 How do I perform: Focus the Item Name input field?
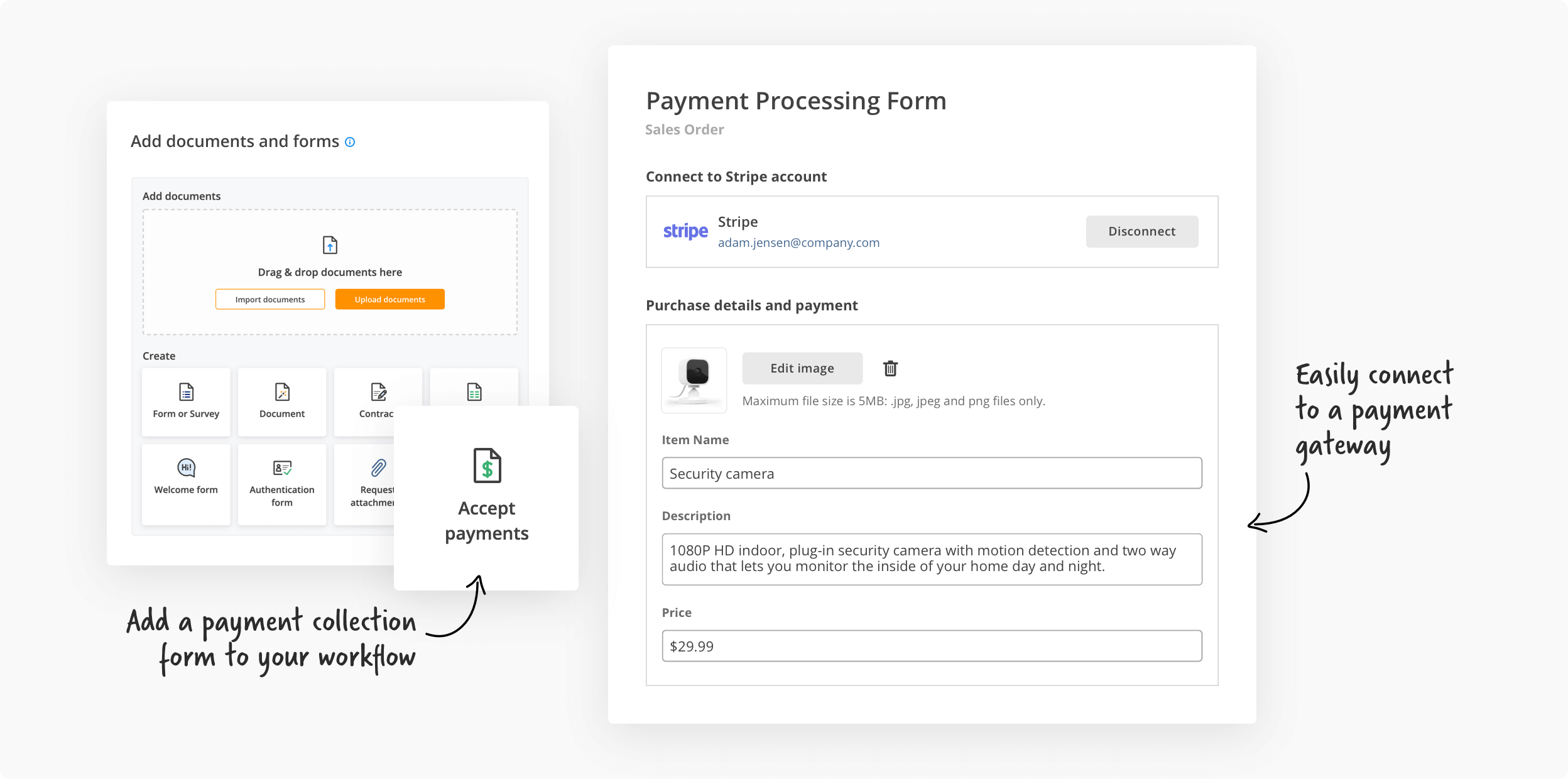(x=932, y=473)
